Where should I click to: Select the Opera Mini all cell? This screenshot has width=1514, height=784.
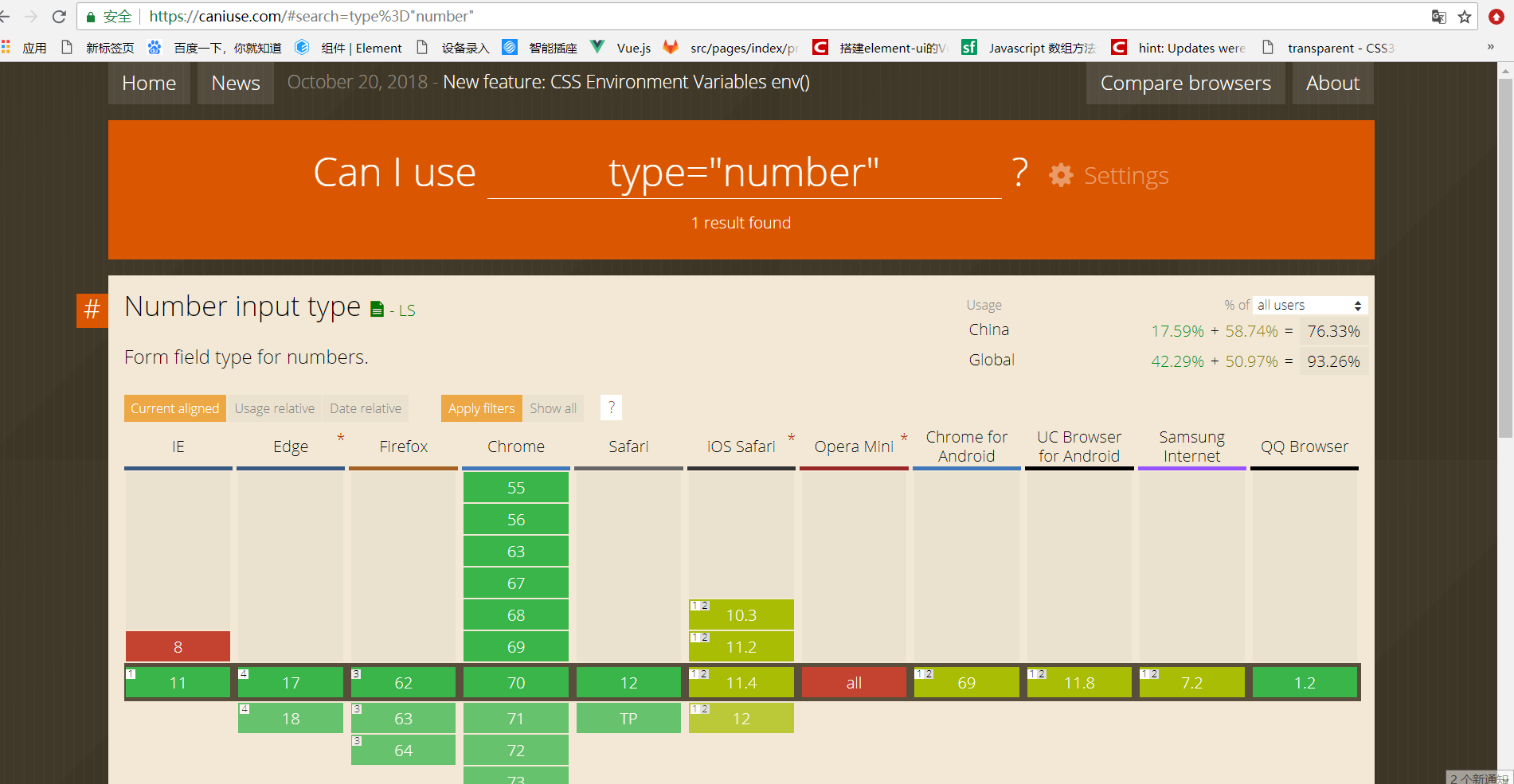click(854, 682)
